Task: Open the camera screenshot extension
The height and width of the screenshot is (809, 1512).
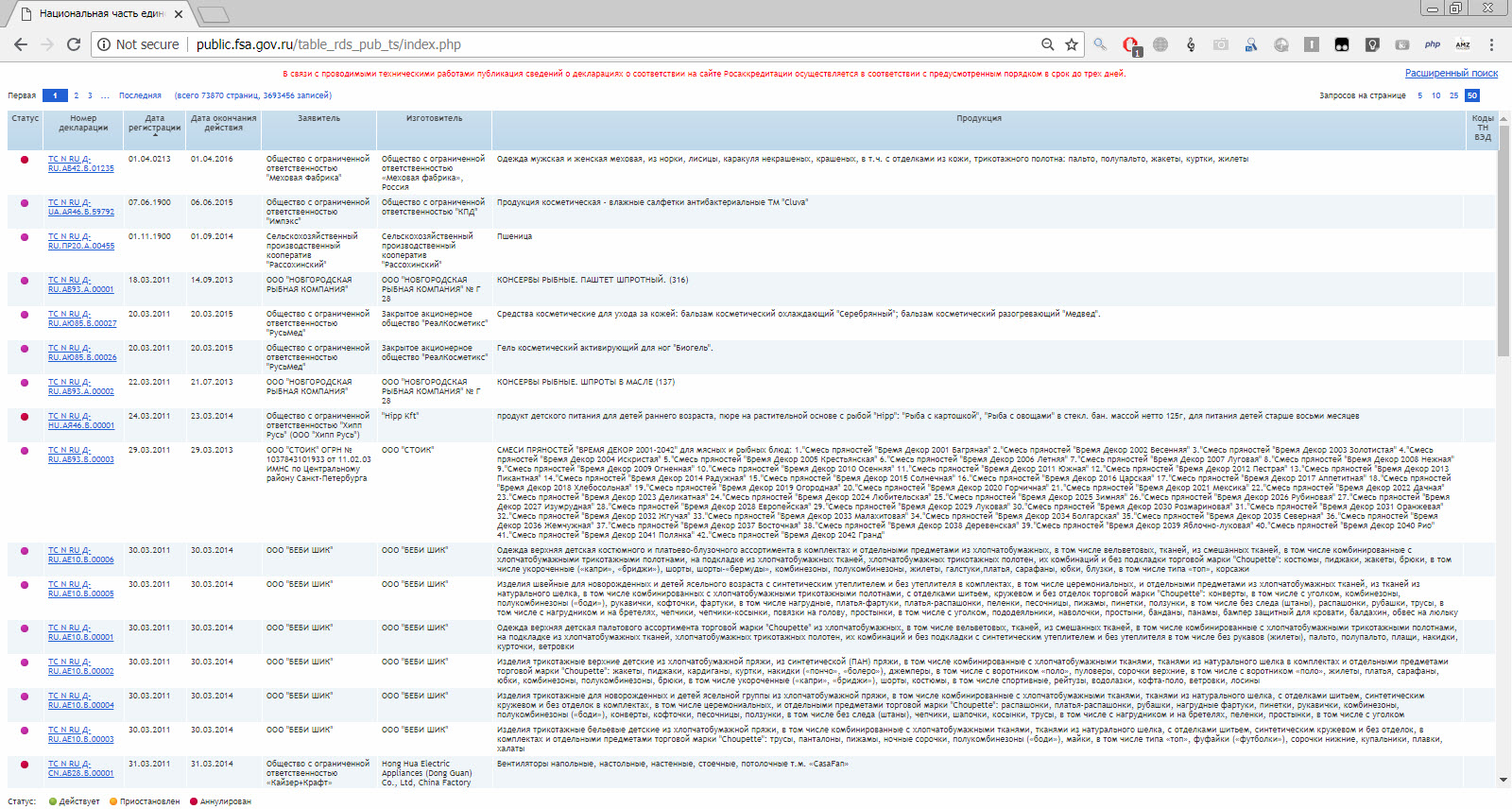Action: coord(1221,44)
